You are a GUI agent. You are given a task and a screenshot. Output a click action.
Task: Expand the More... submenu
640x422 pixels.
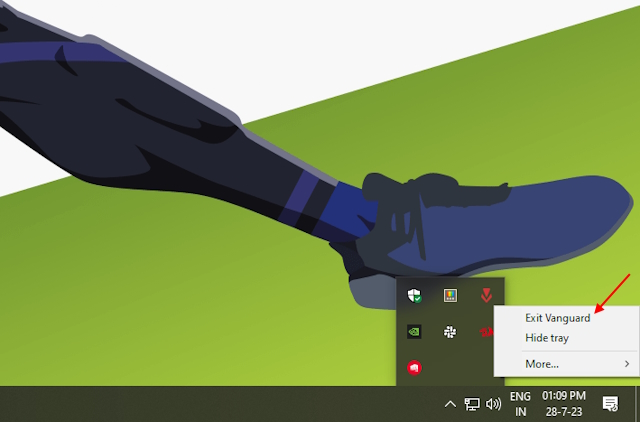[x=566, y=363]
